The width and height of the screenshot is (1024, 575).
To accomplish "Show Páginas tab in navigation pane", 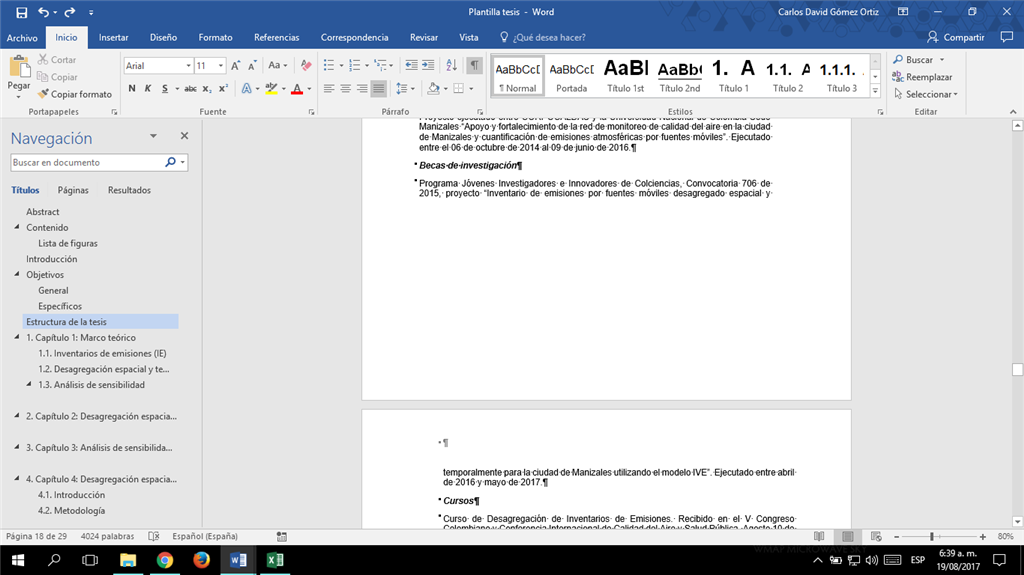I will click(x=73, y=190).
